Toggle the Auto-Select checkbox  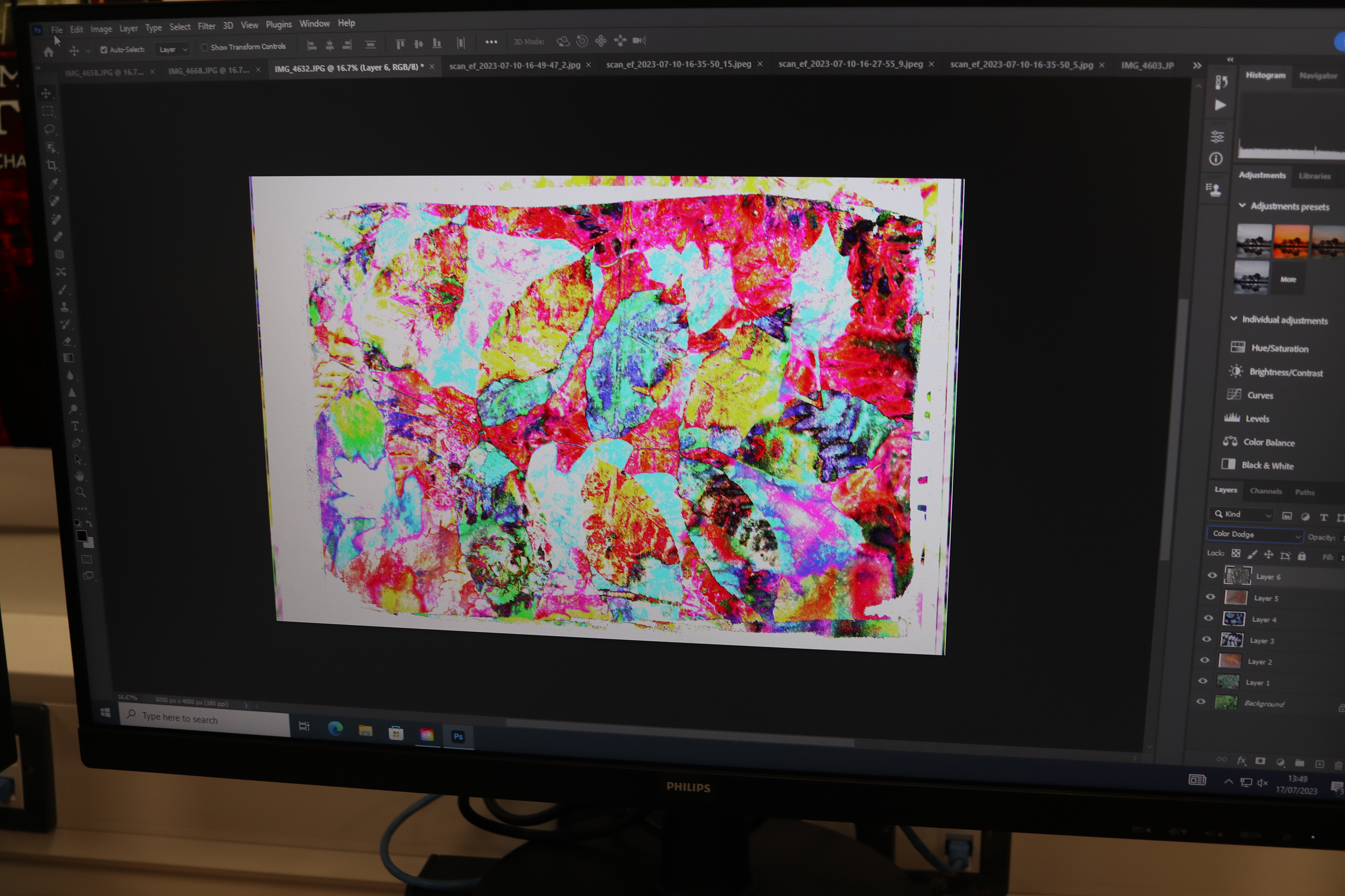[104, 50]
